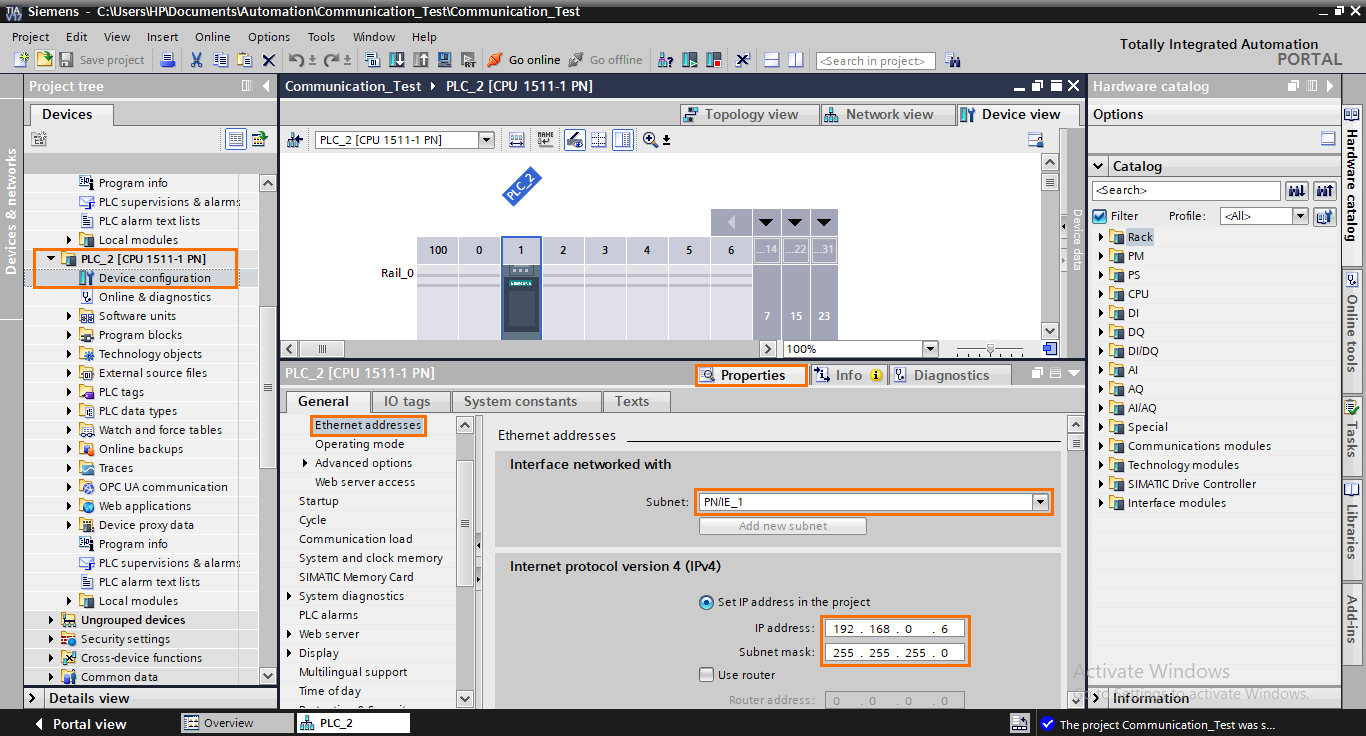1366x736 pixels.
Task: Click the Add new subnet button
Action: 782,525
